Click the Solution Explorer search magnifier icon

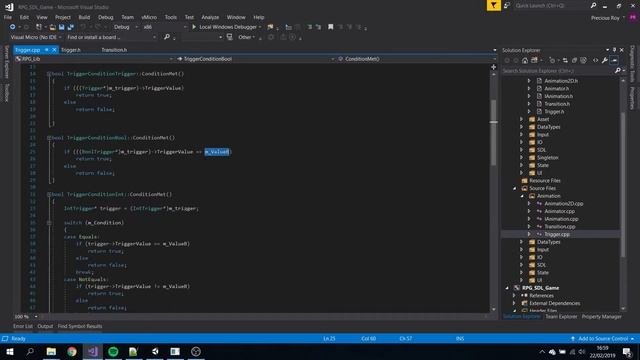coord(618,71)
